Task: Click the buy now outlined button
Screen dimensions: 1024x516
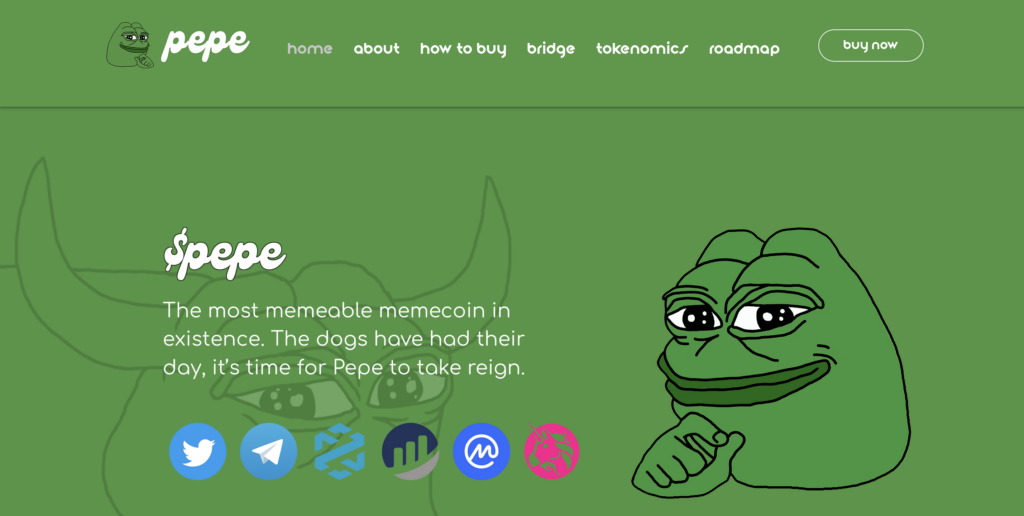Action: (871, 45)
